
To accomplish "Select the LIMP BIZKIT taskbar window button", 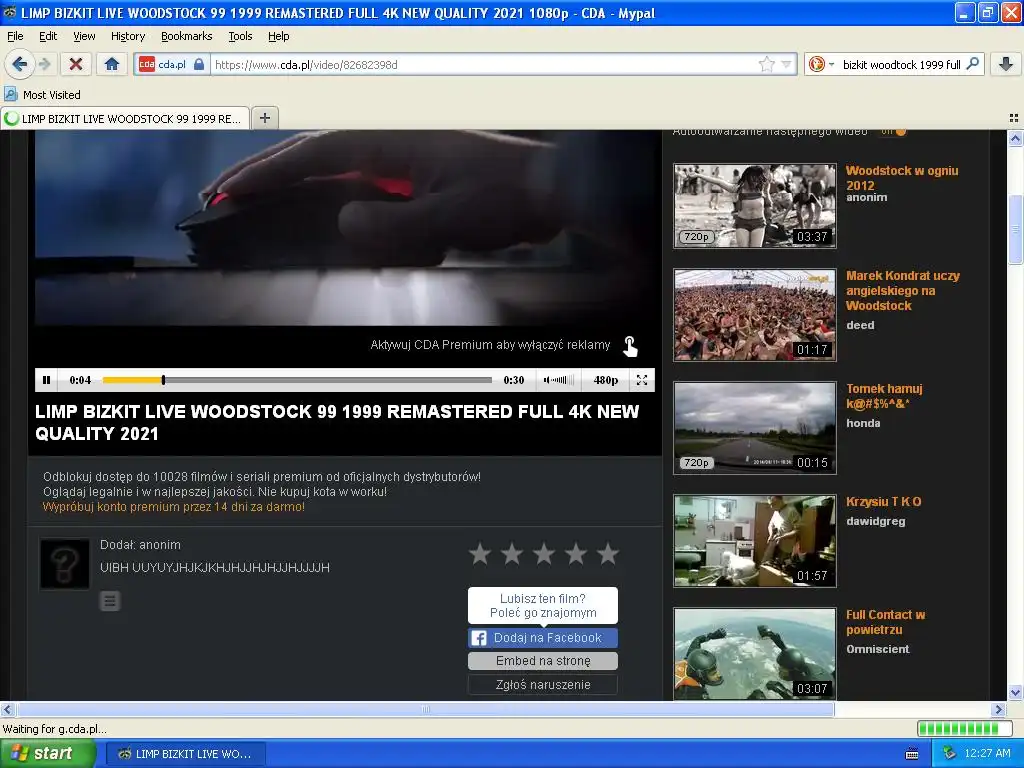I will point(185,754).
